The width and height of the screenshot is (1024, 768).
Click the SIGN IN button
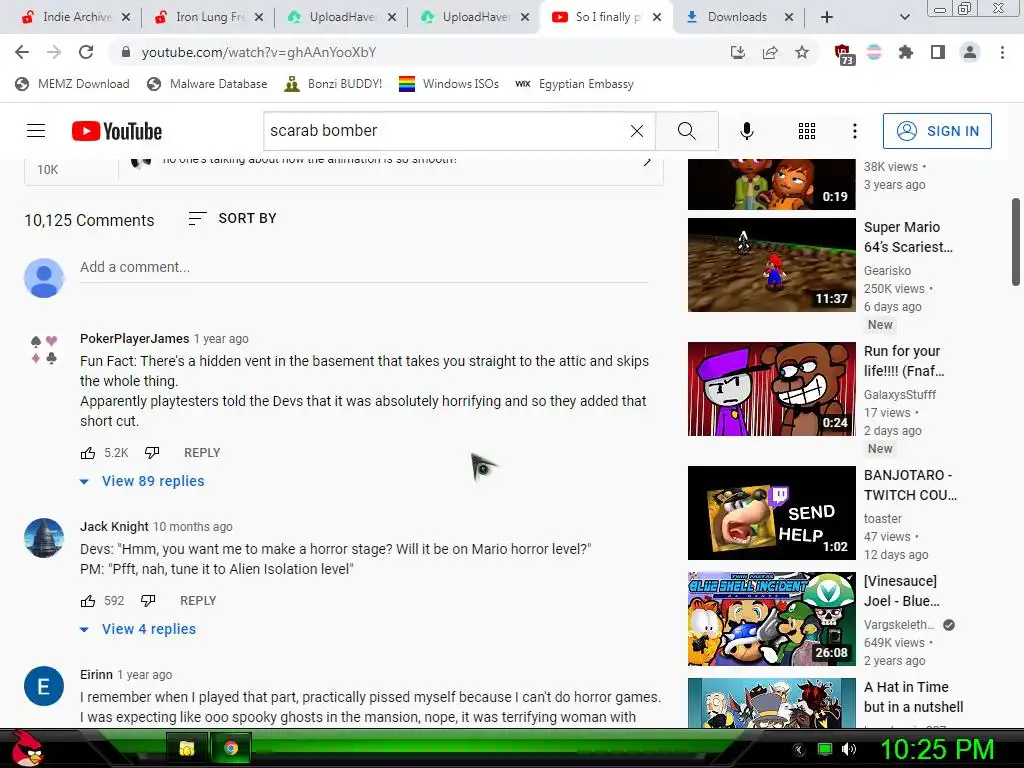click(x=937, y=131)
